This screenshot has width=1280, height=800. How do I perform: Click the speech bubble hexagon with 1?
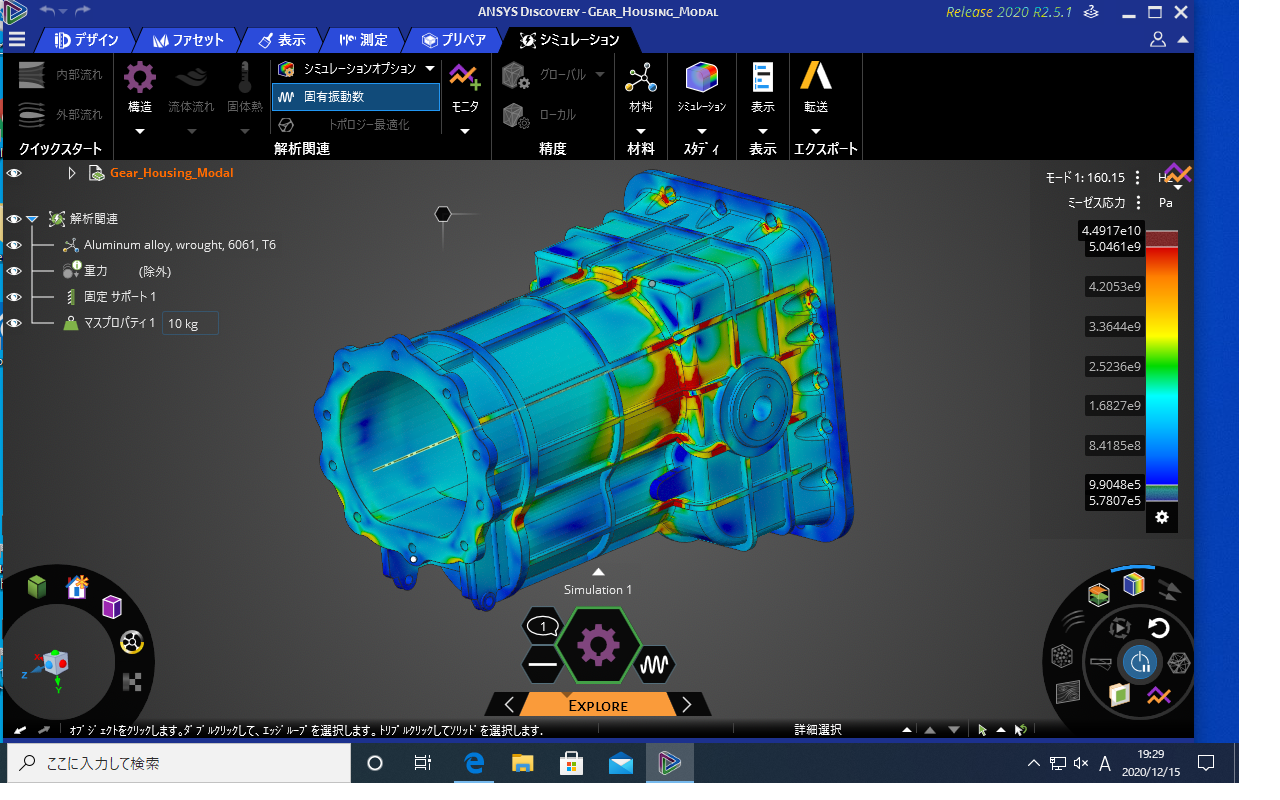point(543,626)
